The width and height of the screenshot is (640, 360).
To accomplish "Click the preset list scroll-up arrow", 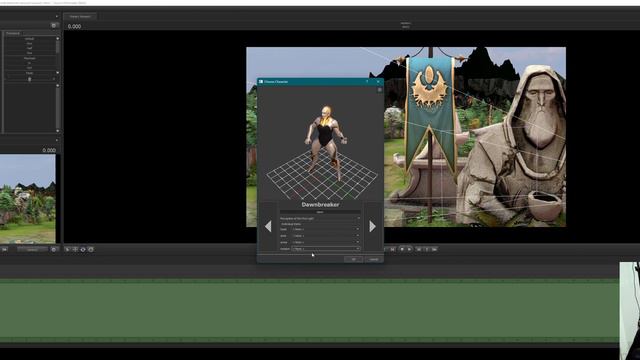I will 58,38.
